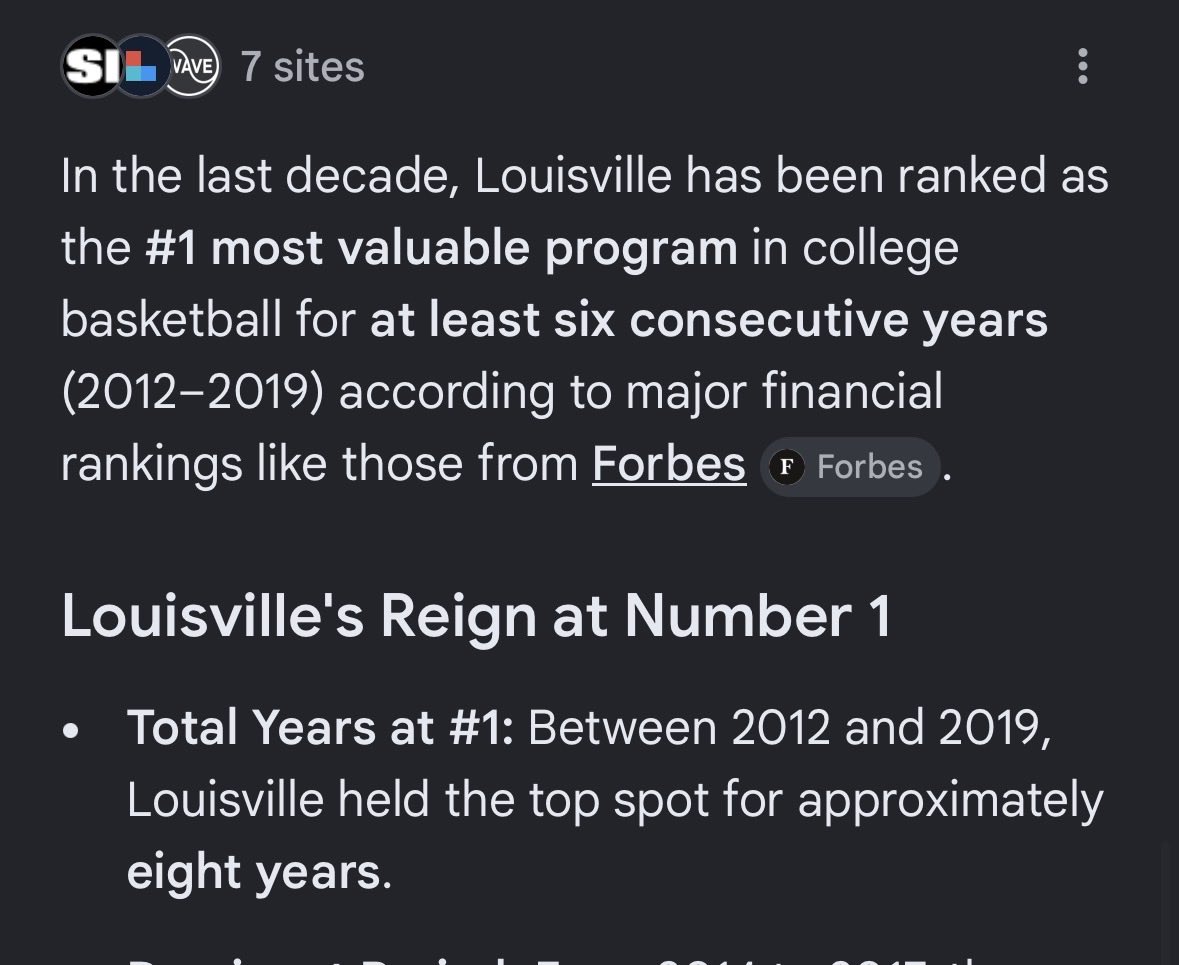Open the WAVE source icon
Image resolution: width=1179 pixels, height=965 pixels.
(192, 66)
